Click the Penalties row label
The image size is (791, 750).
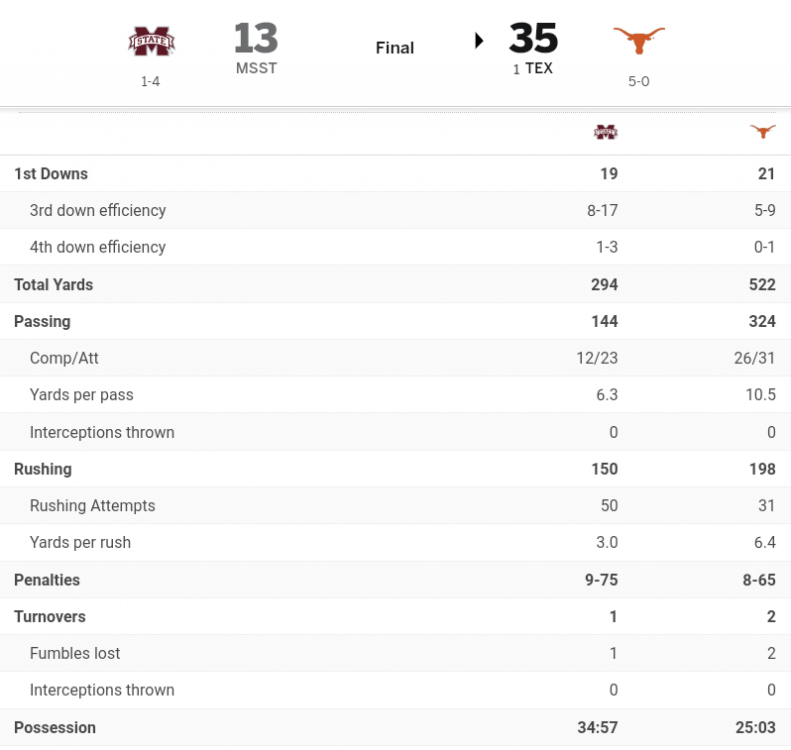[x=47, y=580]
